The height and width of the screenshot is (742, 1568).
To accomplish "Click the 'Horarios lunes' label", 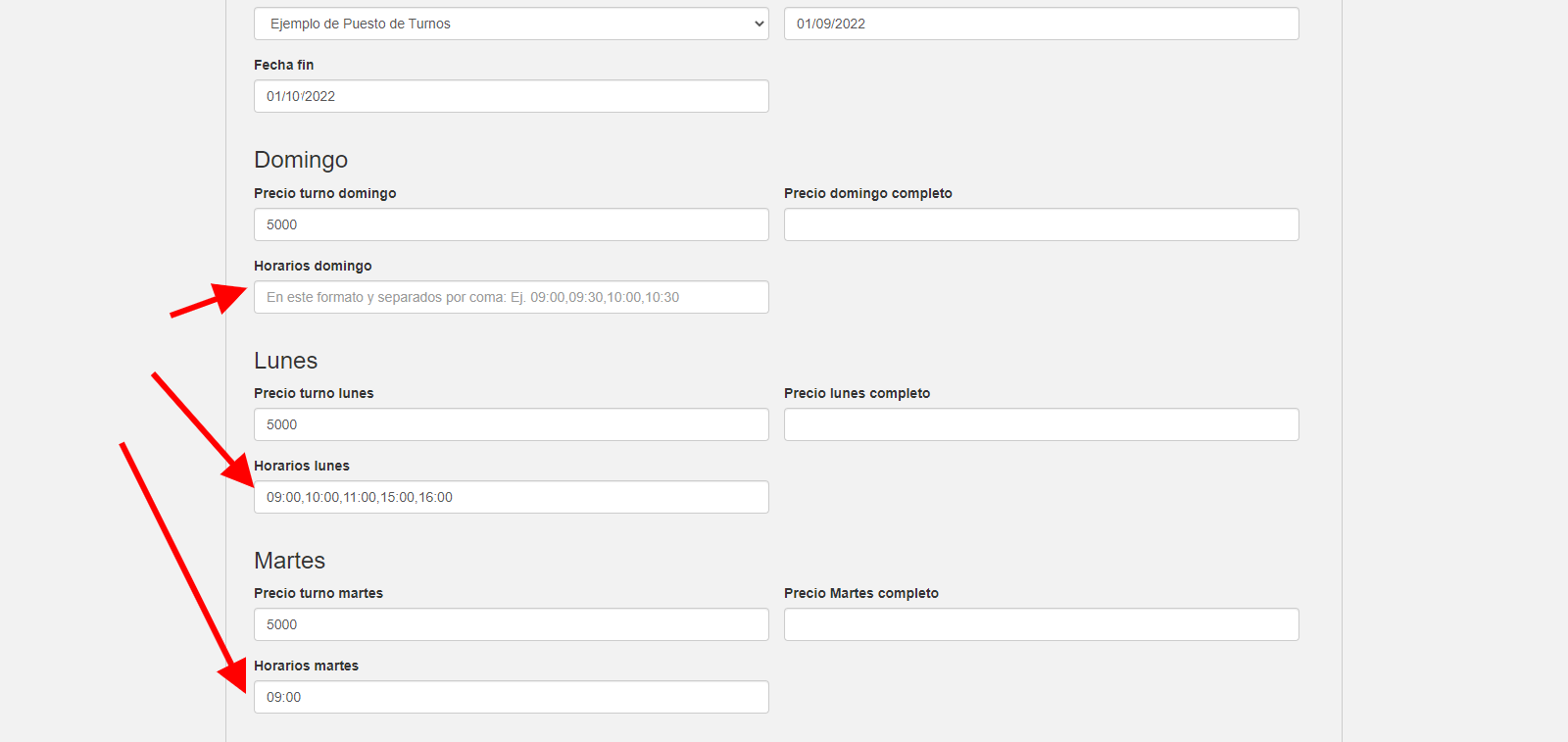I will (x=301, y=466).
